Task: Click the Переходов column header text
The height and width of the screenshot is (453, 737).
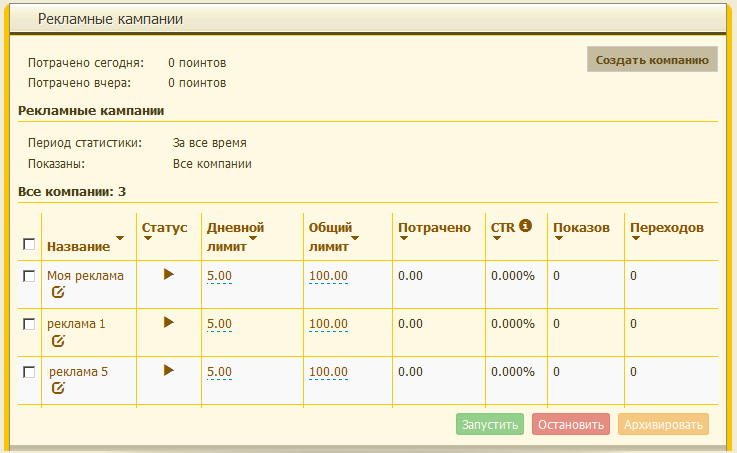Action: [667, 227]
